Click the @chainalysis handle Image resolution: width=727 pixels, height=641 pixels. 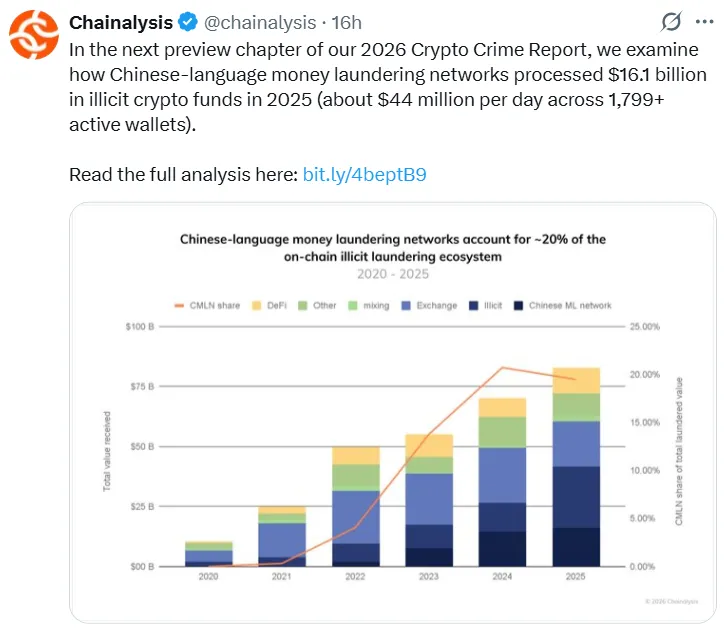(260, 22)
